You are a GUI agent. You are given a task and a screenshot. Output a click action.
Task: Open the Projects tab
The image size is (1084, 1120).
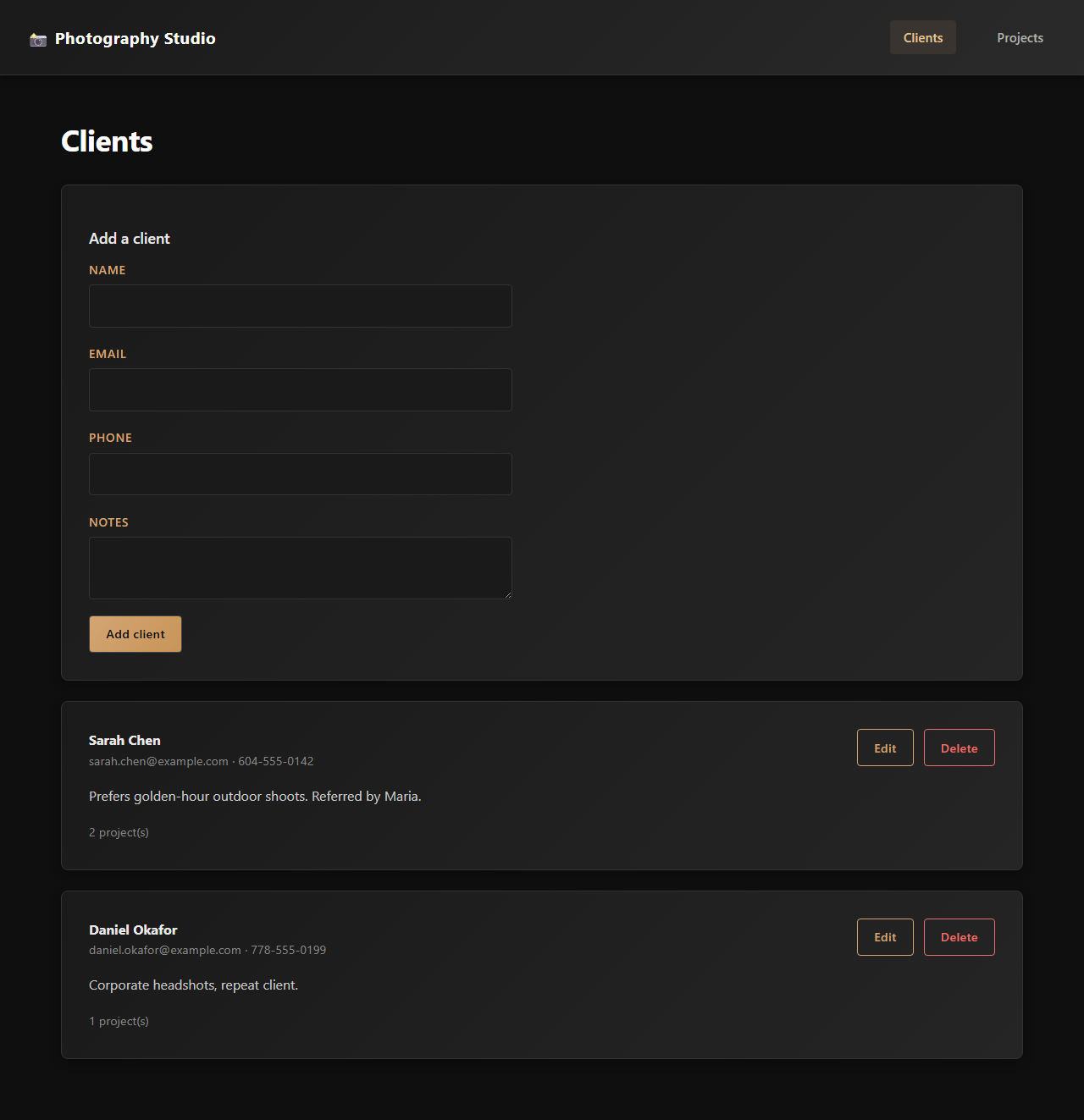1020,37
